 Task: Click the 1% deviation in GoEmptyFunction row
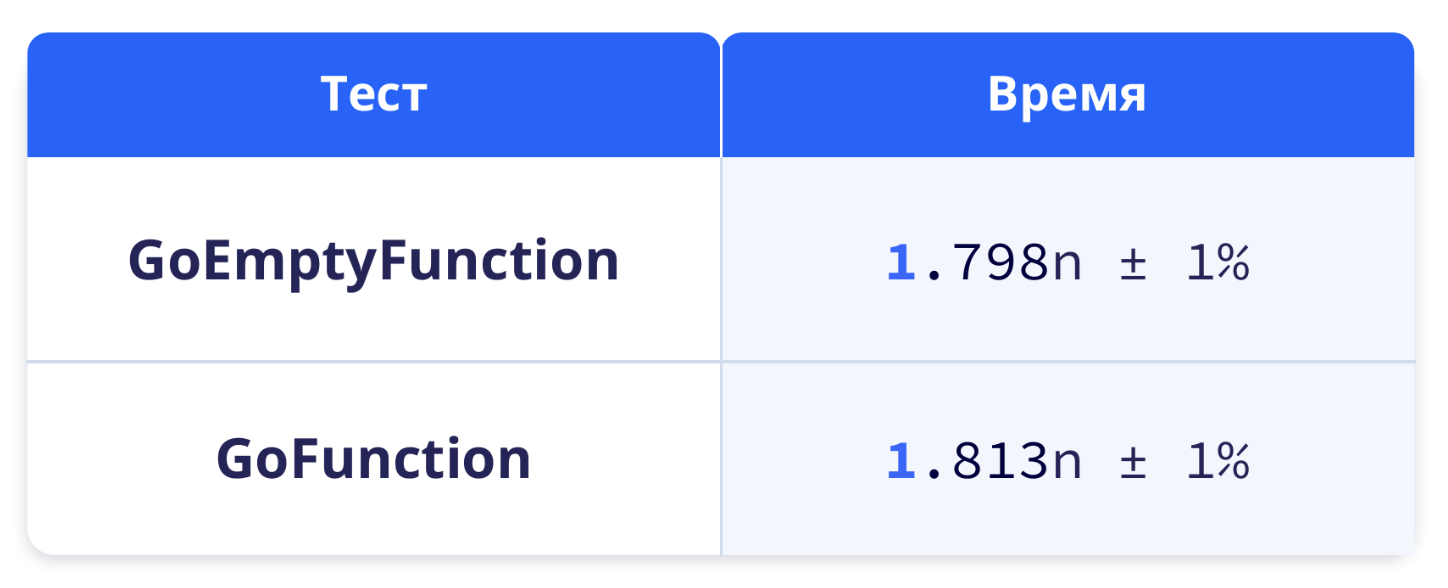(x=1217, y=264)
